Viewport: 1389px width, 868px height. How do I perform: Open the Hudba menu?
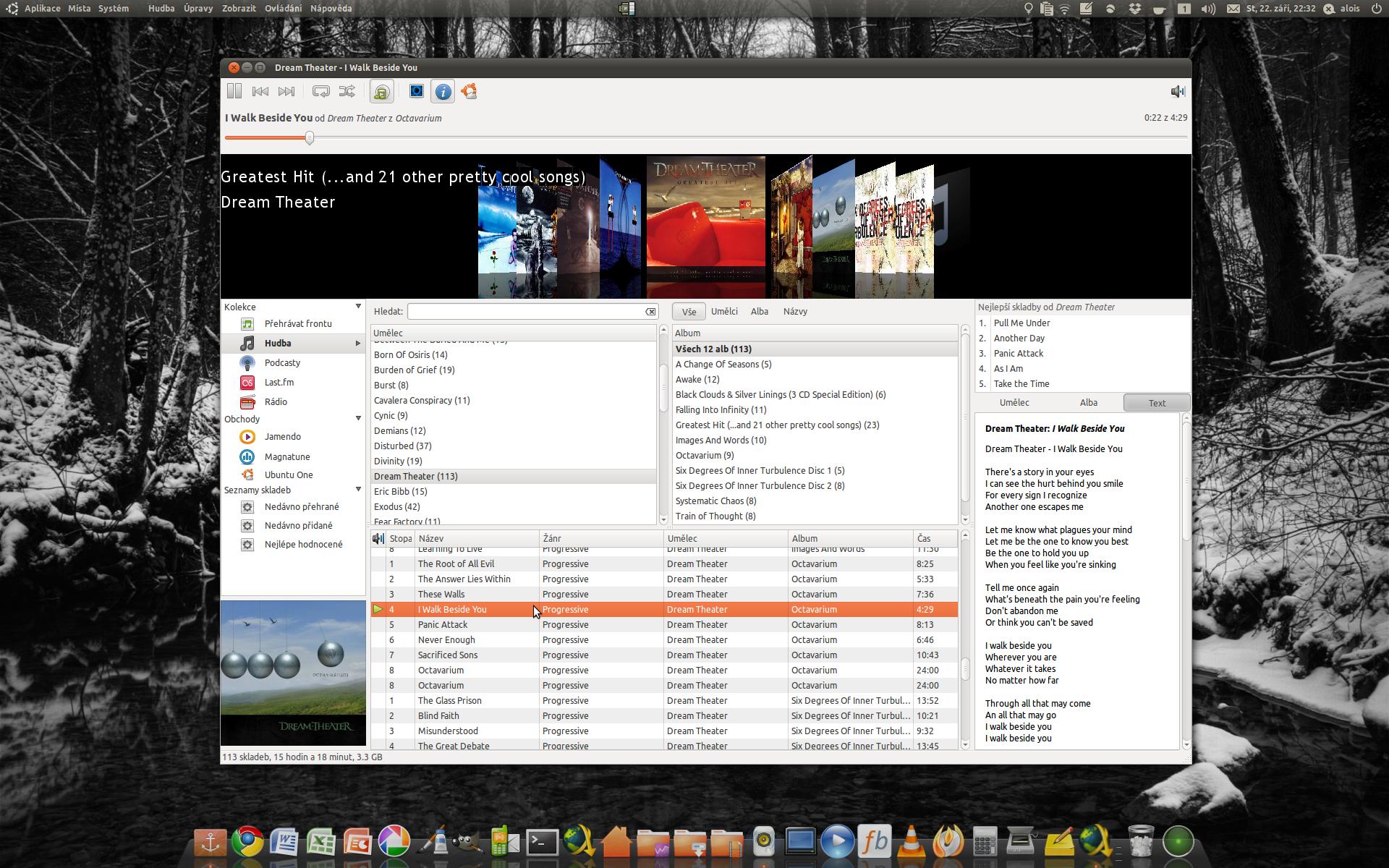[161, 9]
